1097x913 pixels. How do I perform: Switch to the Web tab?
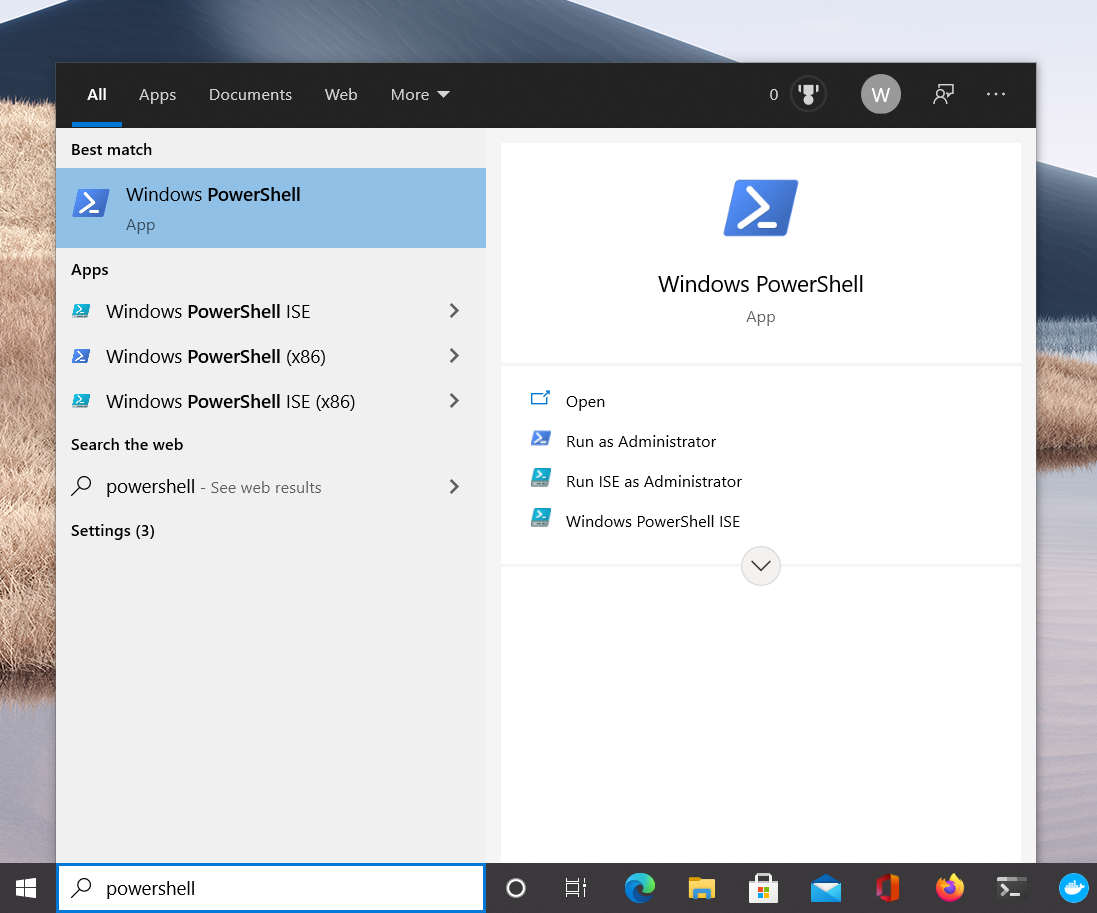341,94
